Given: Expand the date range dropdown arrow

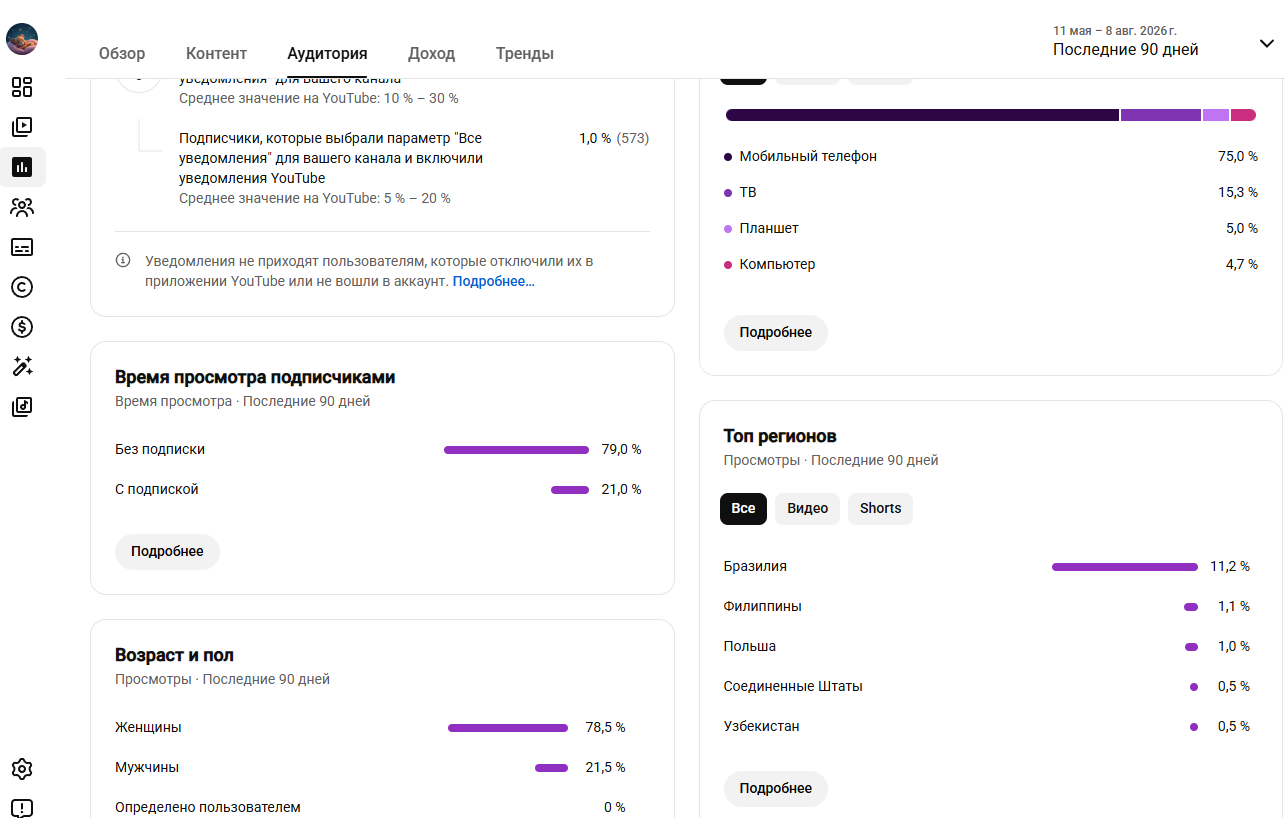Looking at the screenshot, I should coord(1267,43).
